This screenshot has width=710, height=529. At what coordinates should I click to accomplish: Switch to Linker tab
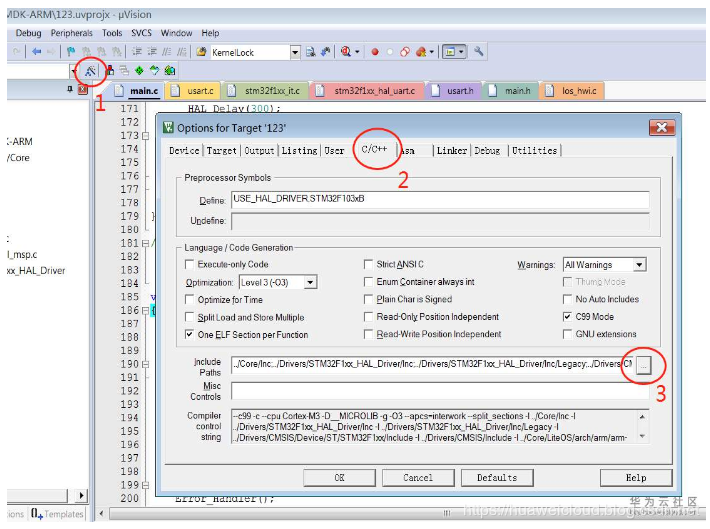451,150
